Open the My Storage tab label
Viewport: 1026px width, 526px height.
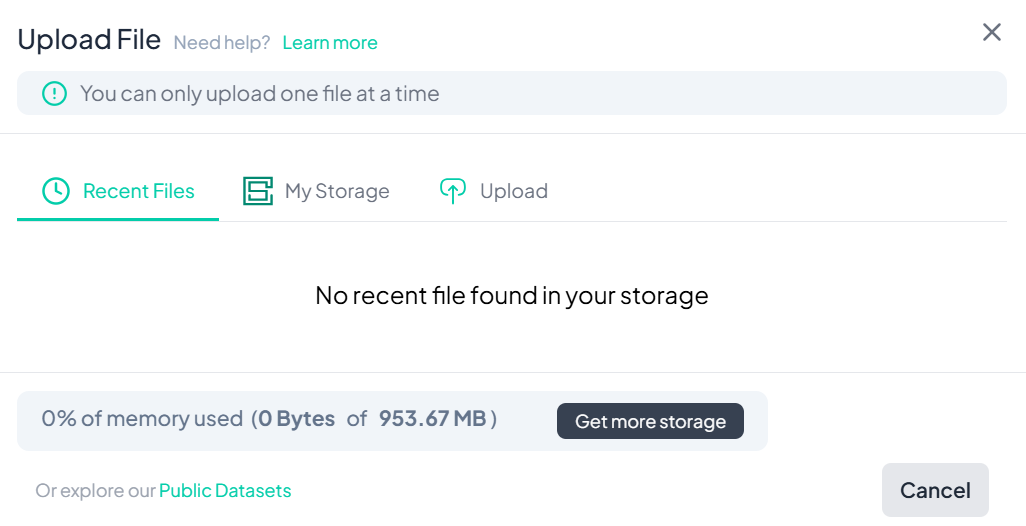click(337, 191)
